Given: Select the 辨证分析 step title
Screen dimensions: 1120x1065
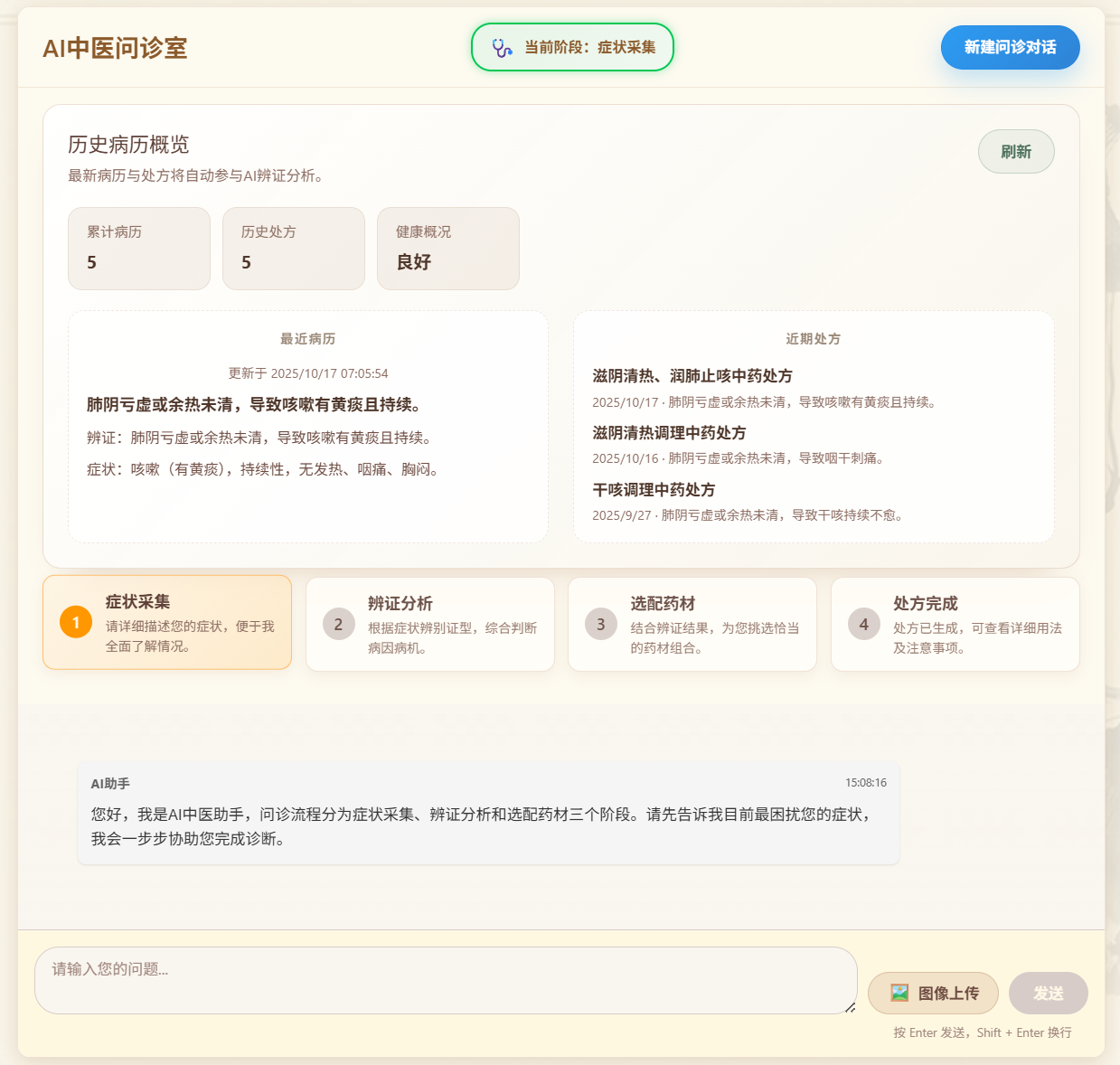Looking at the screenshot, I should [400, 603].
